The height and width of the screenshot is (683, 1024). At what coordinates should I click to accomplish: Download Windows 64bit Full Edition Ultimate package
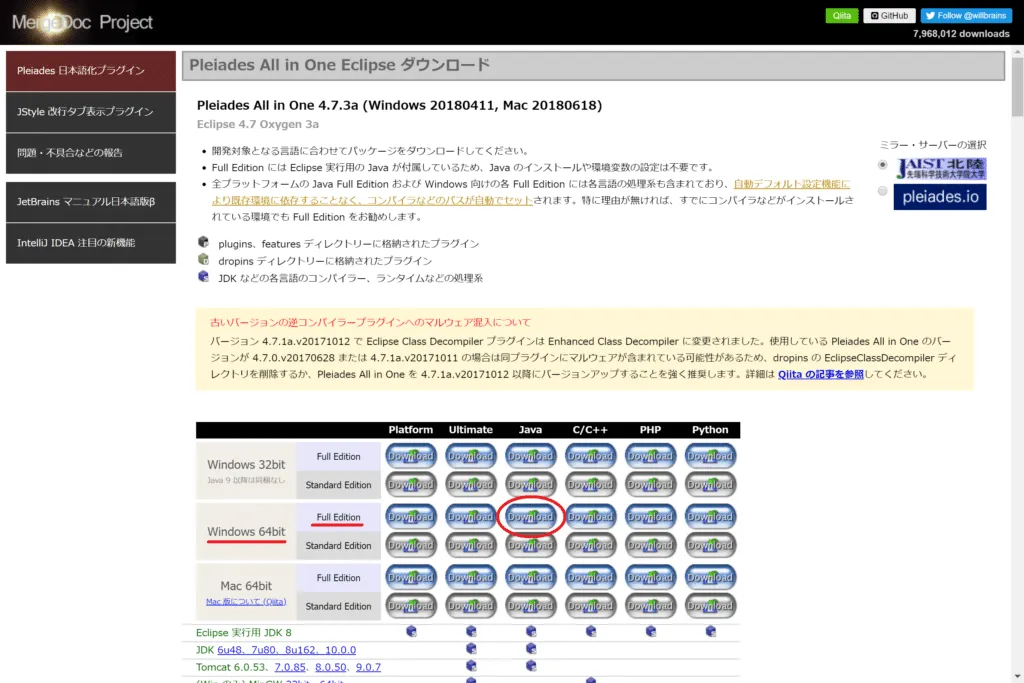click(471, 516)
